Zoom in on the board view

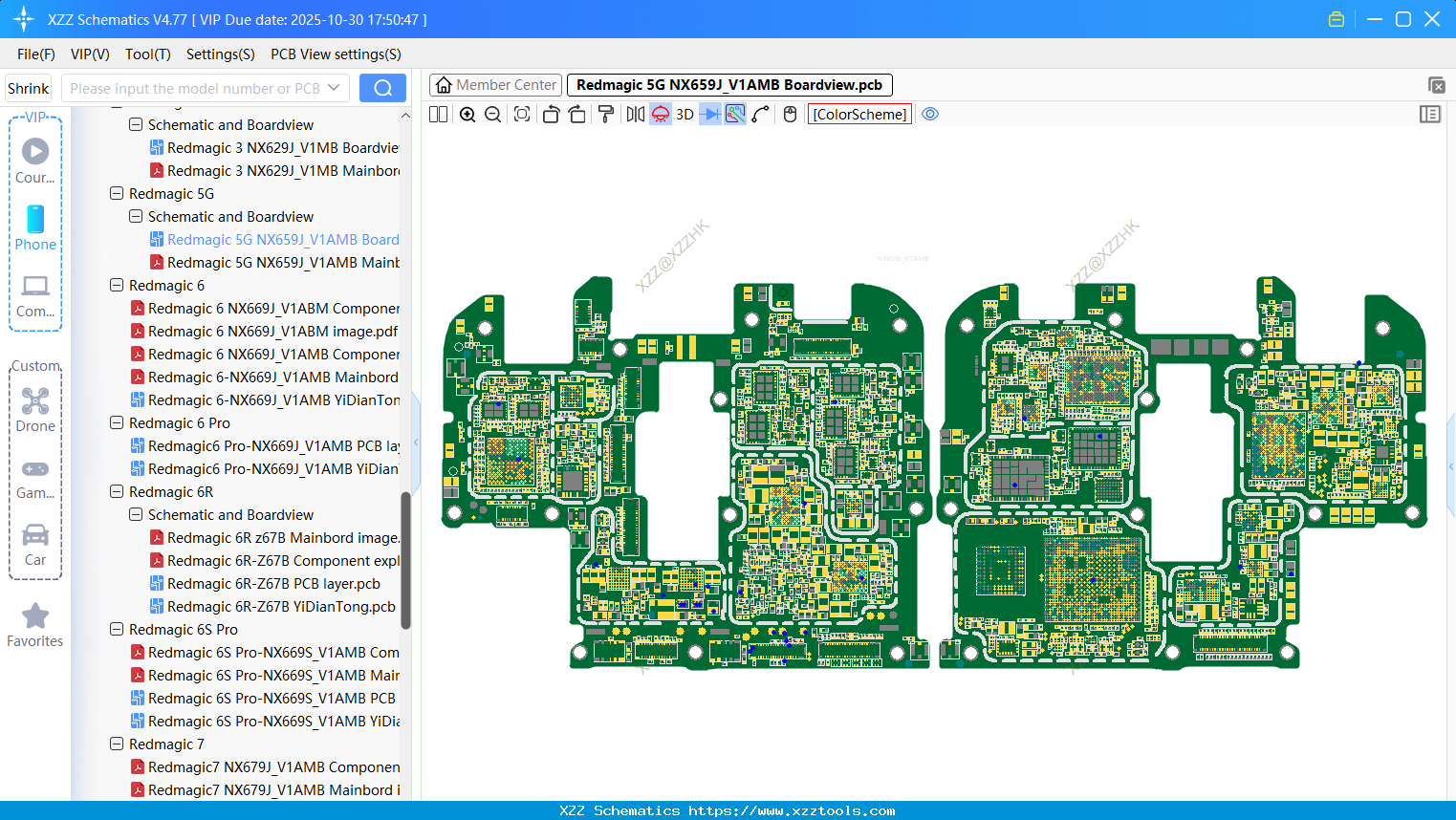point(467,114)
